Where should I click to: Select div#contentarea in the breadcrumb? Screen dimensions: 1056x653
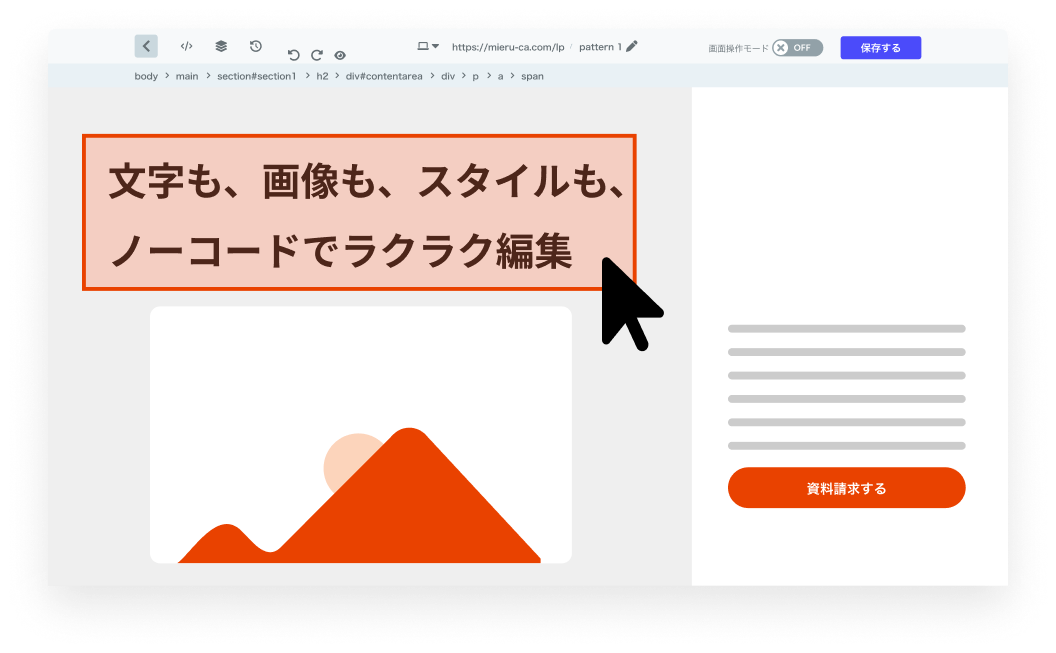point(385,76)
